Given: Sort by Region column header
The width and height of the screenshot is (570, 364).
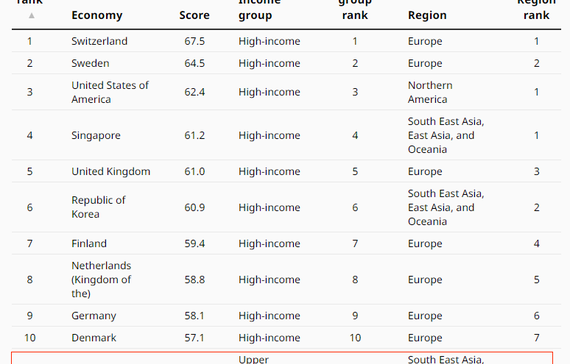Looking at the screenshot, I should tap(427, 15).
